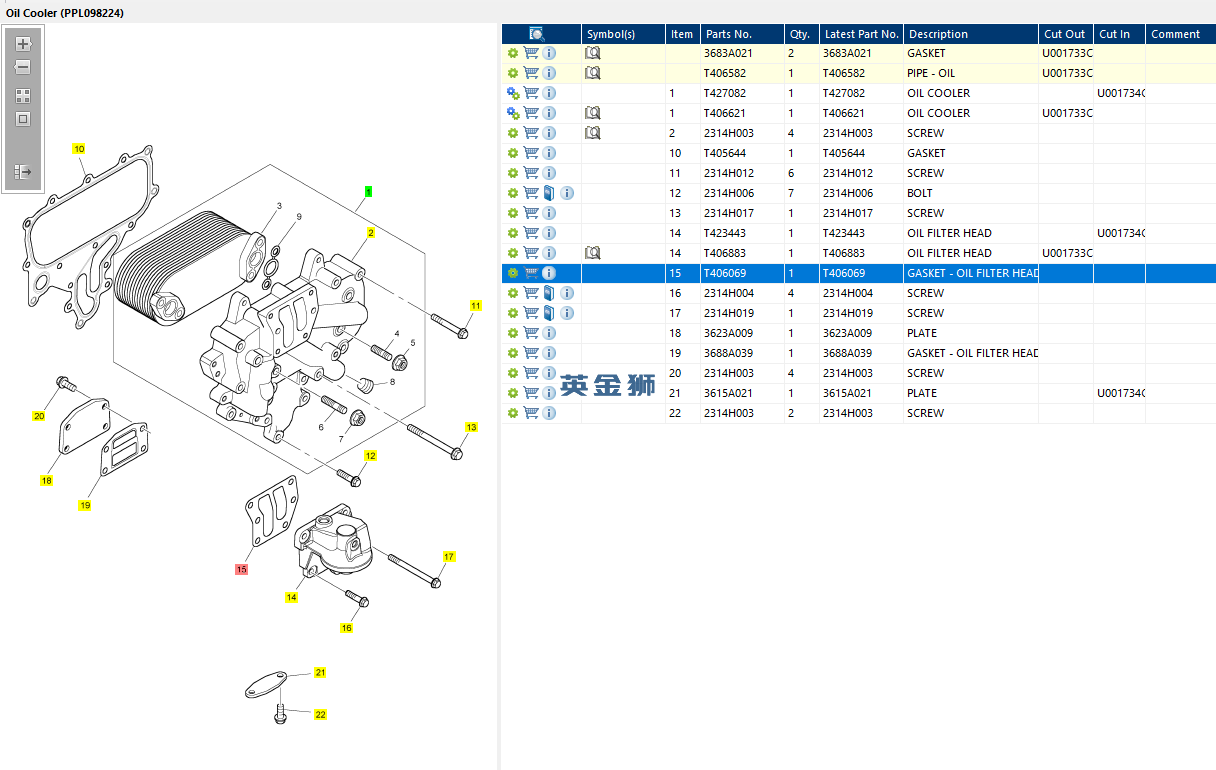Click the single-square fit view icon
This screenshot has height=770, width=1216.
(23, 119)
